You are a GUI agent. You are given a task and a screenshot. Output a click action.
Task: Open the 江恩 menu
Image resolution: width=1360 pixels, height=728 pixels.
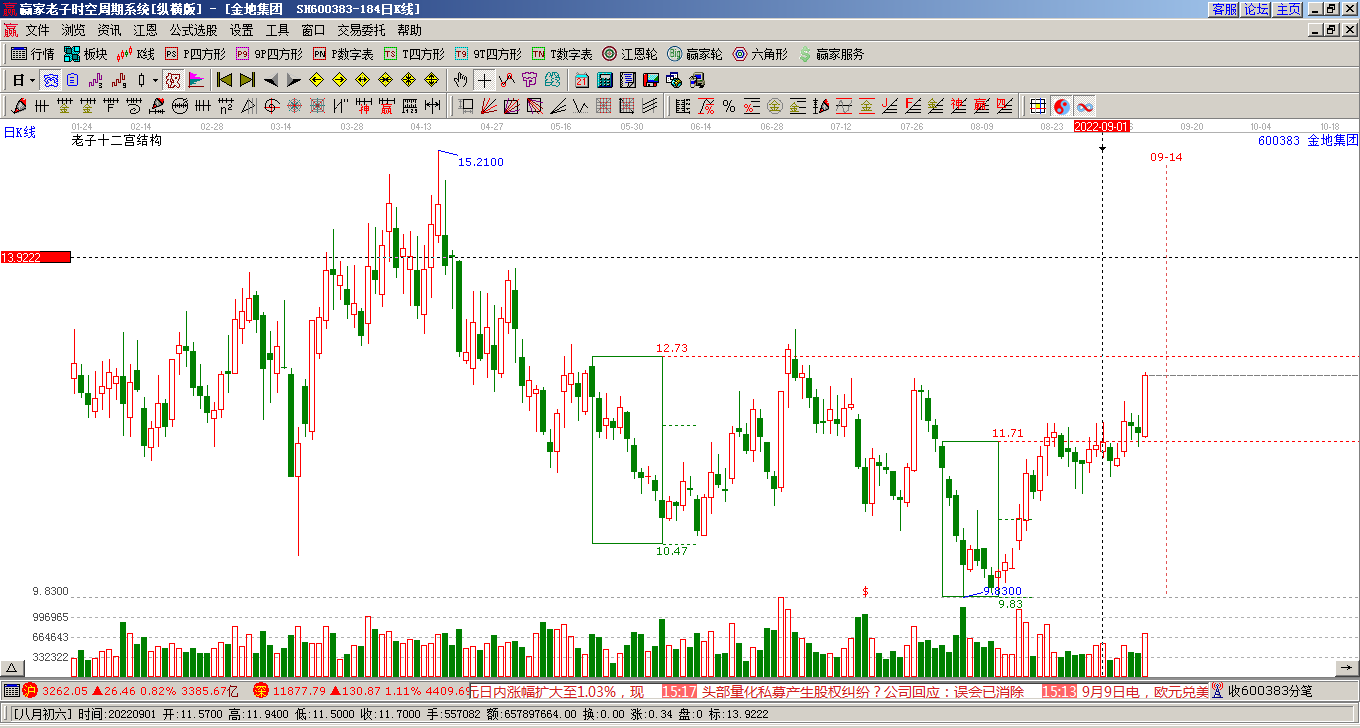145,31
